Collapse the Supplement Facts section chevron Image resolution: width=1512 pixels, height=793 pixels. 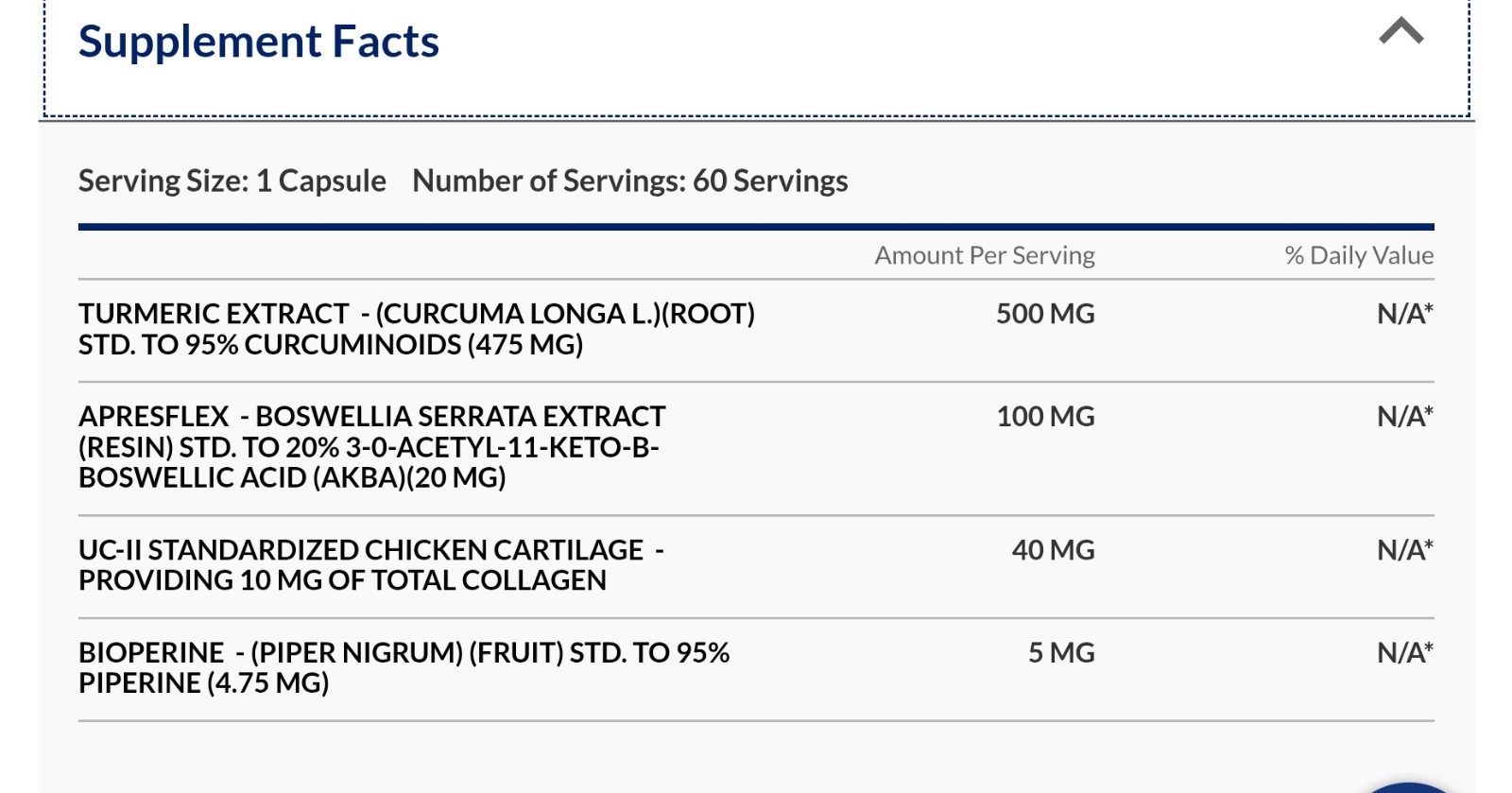(x=1400, y=31)
